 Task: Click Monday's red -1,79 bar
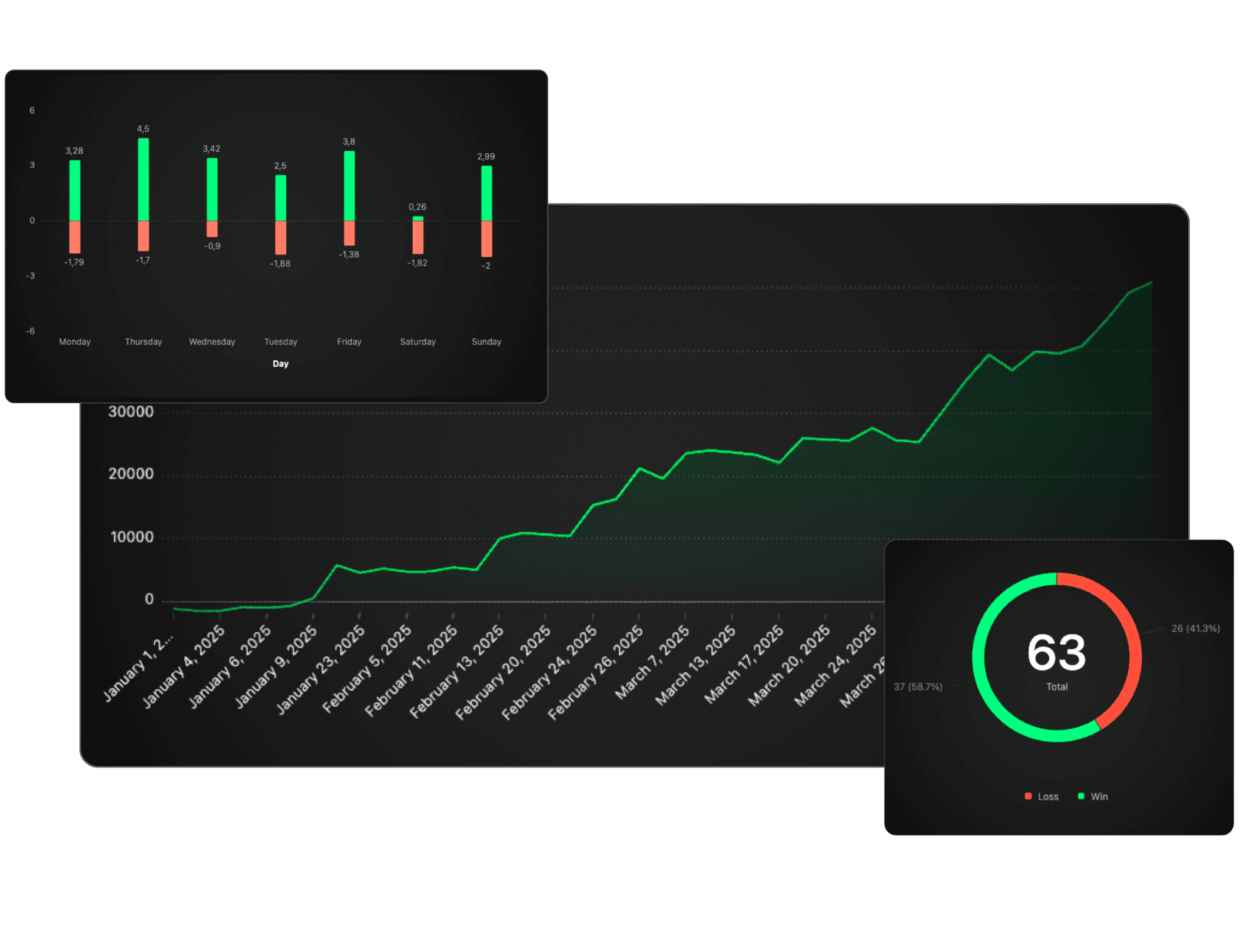coord(75,237)
